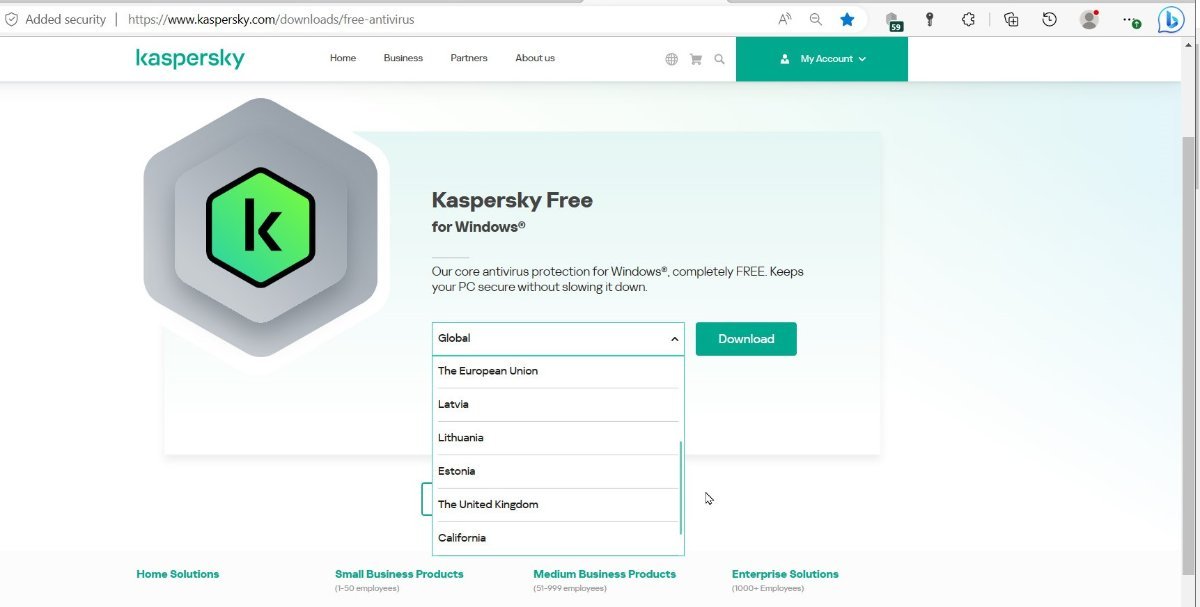Open the Collections icon in the toolbar
1200x607 pixels.
1011,19
